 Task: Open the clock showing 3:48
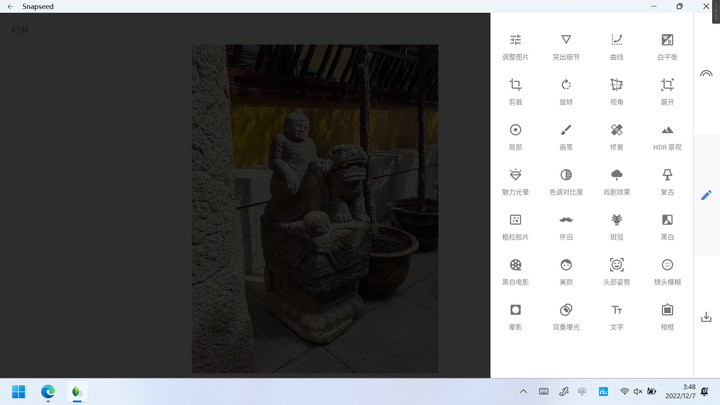coord(681,391)
